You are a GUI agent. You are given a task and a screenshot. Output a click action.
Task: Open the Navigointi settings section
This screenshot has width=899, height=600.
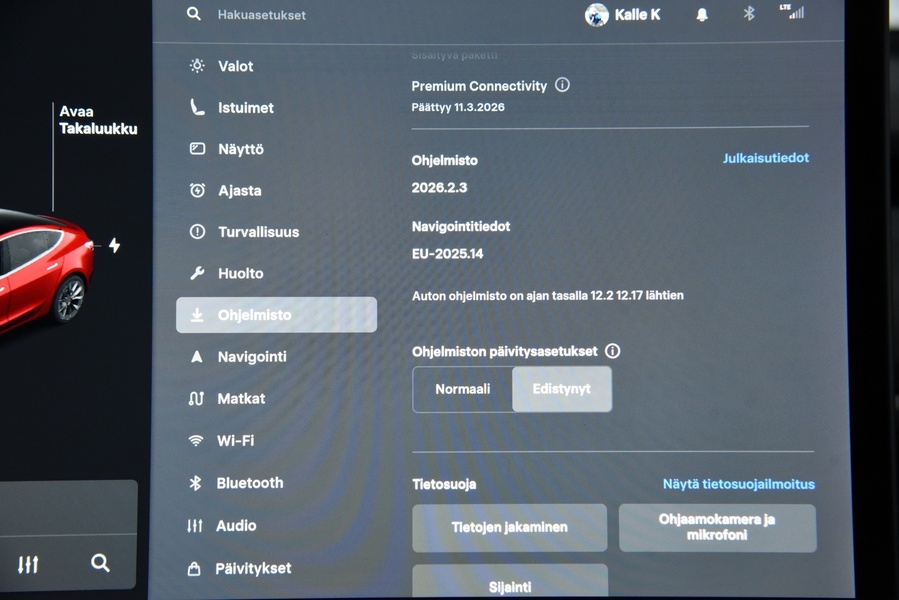click(x=252, y=357)
